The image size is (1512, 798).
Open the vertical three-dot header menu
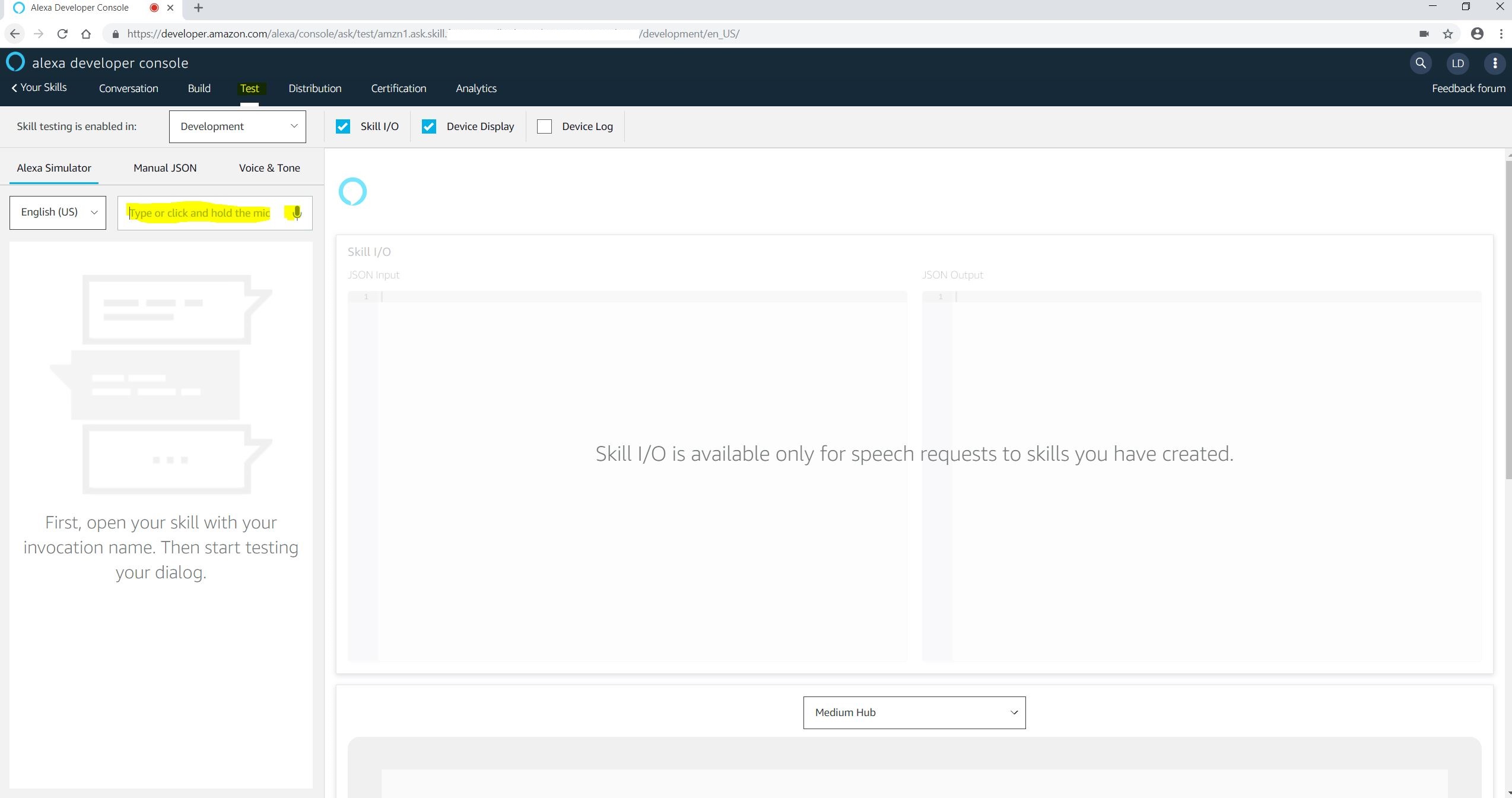(1495, 63)
